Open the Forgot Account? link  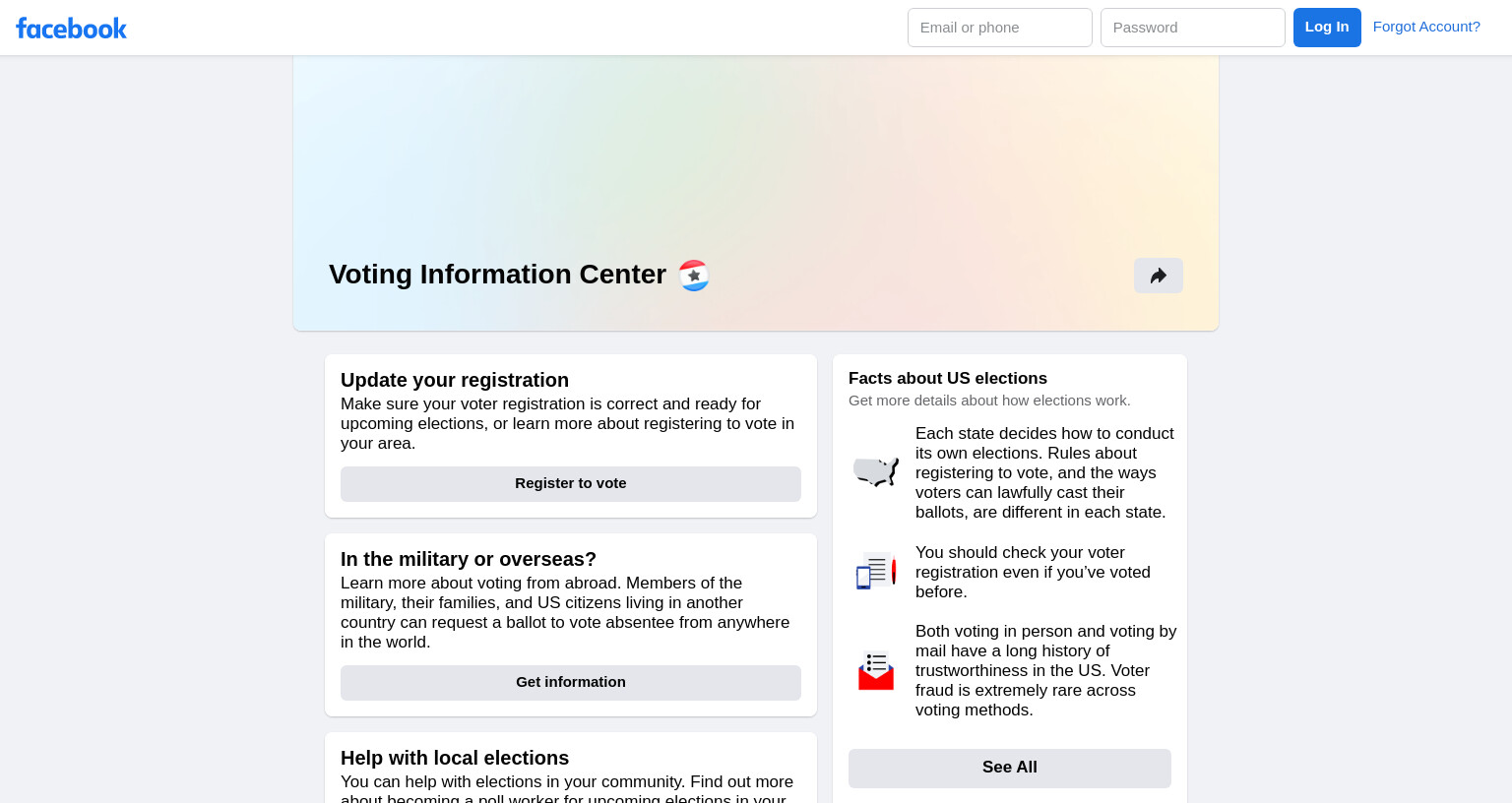(1426, 27)
